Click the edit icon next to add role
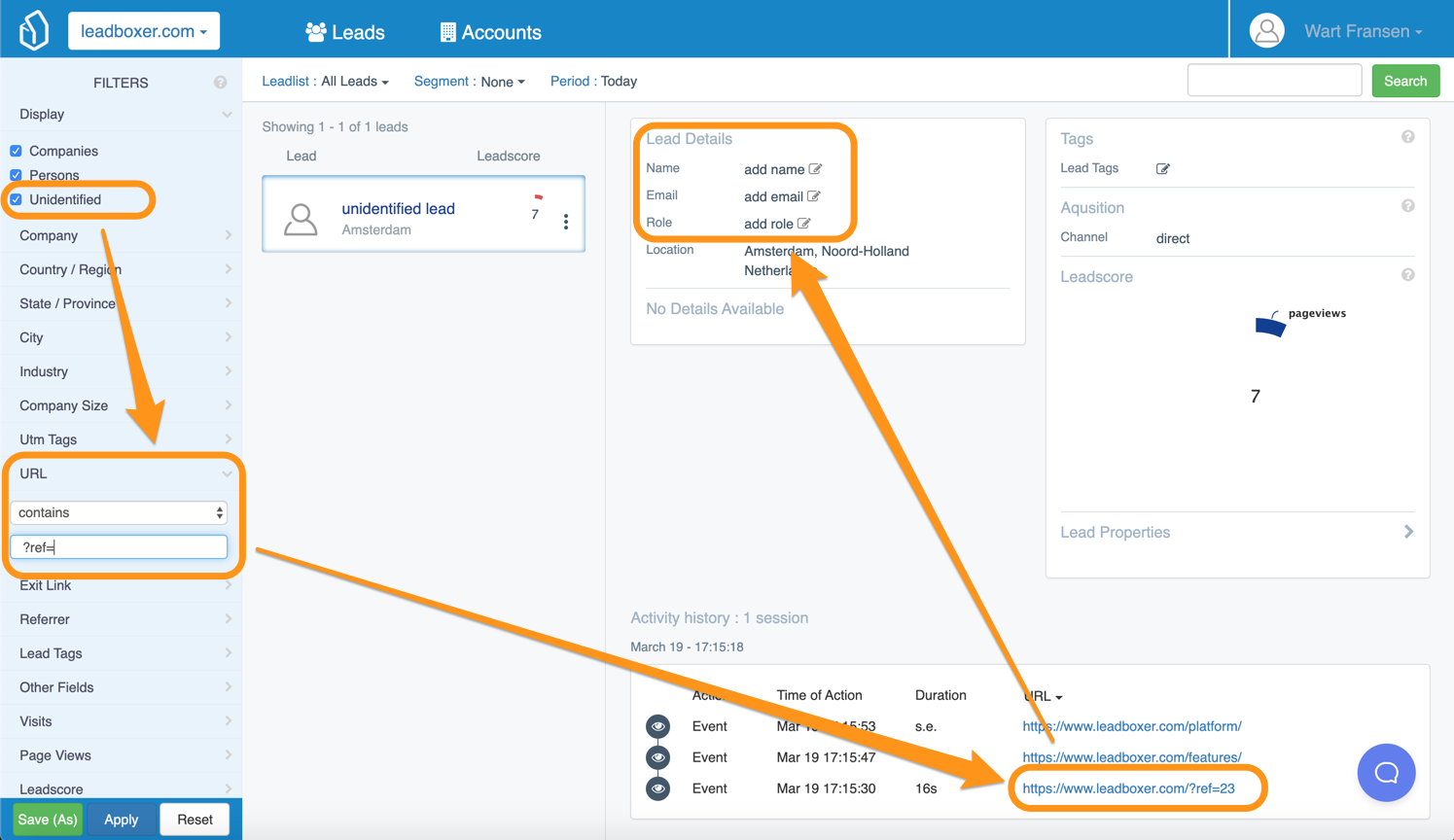The image size is (1454, 840). pos(803,224)
